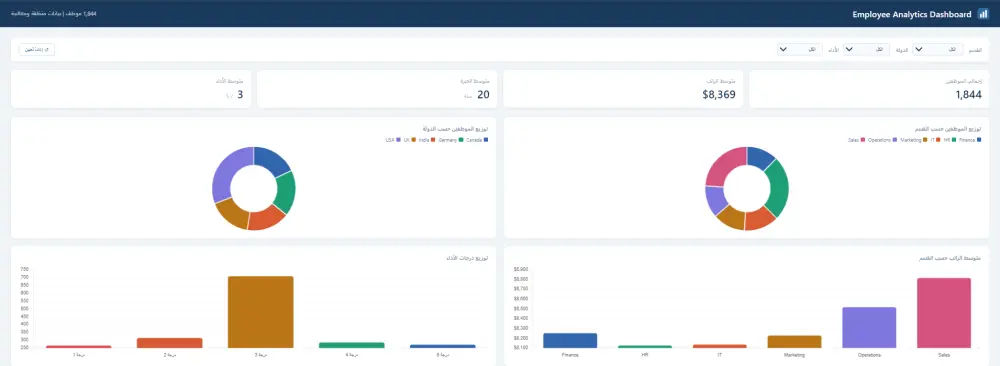Click the green HR segment of department donut
Viewport: 1000px width, 366px height.
[779, 188]
